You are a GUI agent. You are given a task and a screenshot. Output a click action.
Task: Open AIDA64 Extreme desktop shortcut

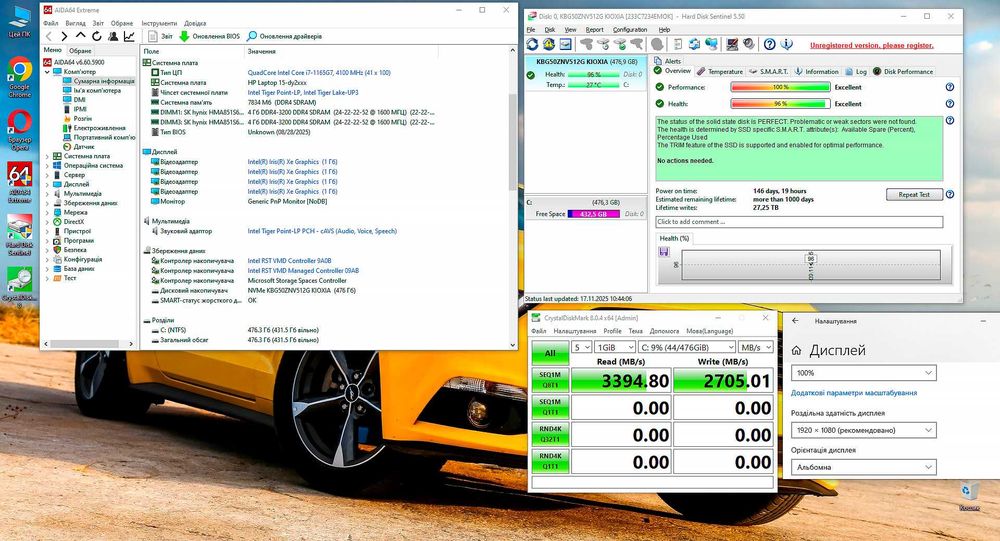(20, 183)
